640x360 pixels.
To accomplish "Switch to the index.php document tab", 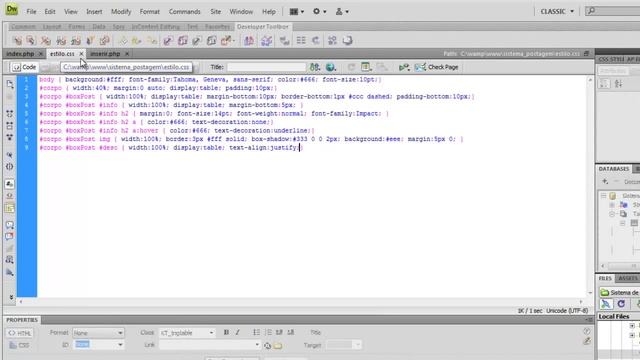I will click(20, 54).
